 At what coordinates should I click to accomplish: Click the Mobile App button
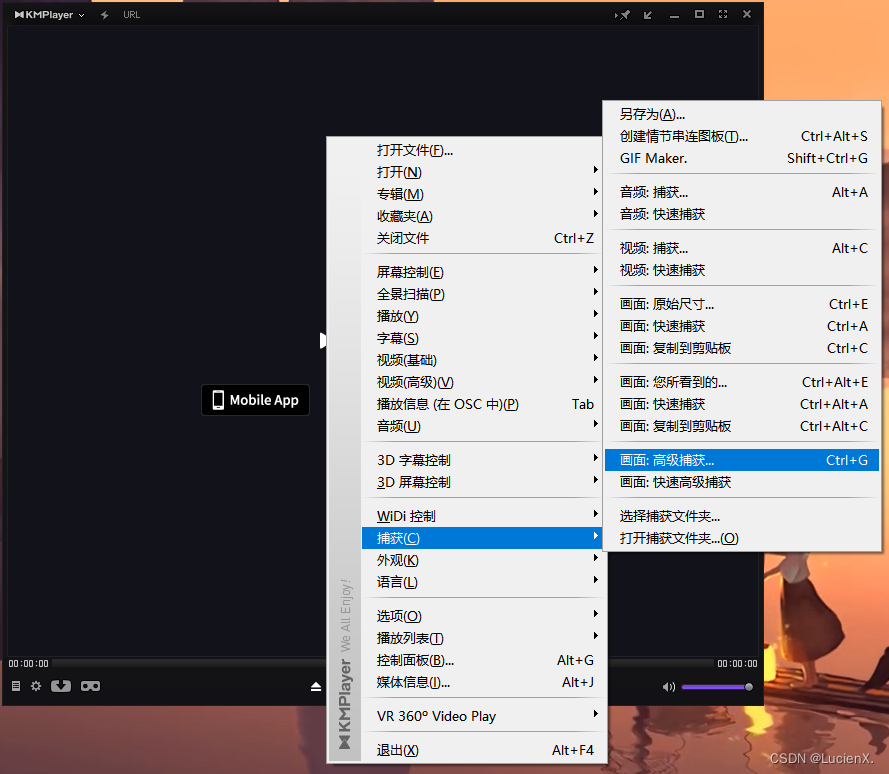tap(255, 400)
